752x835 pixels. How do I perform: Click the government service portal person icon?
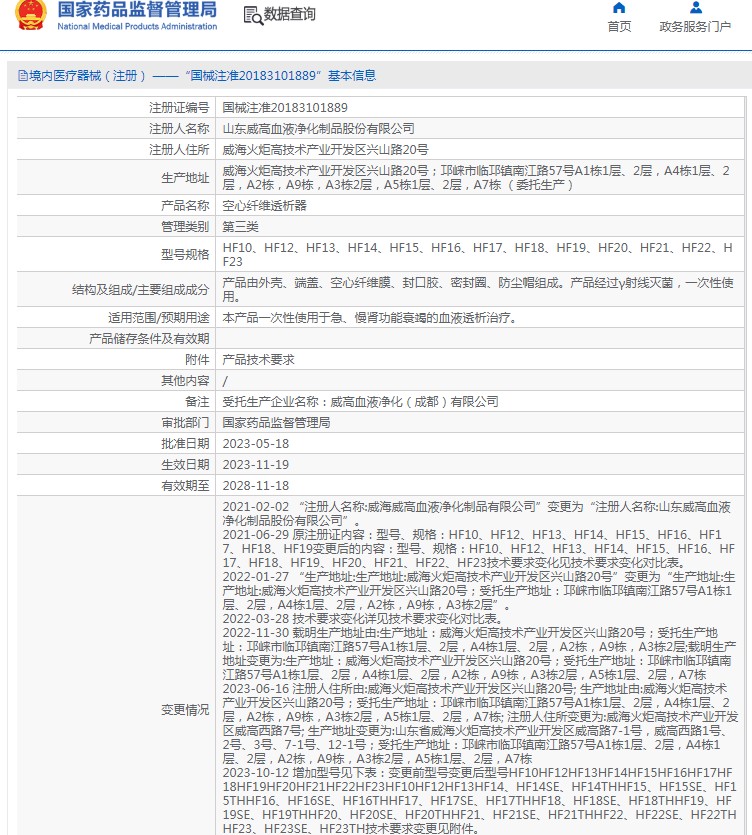click(696, 7)
